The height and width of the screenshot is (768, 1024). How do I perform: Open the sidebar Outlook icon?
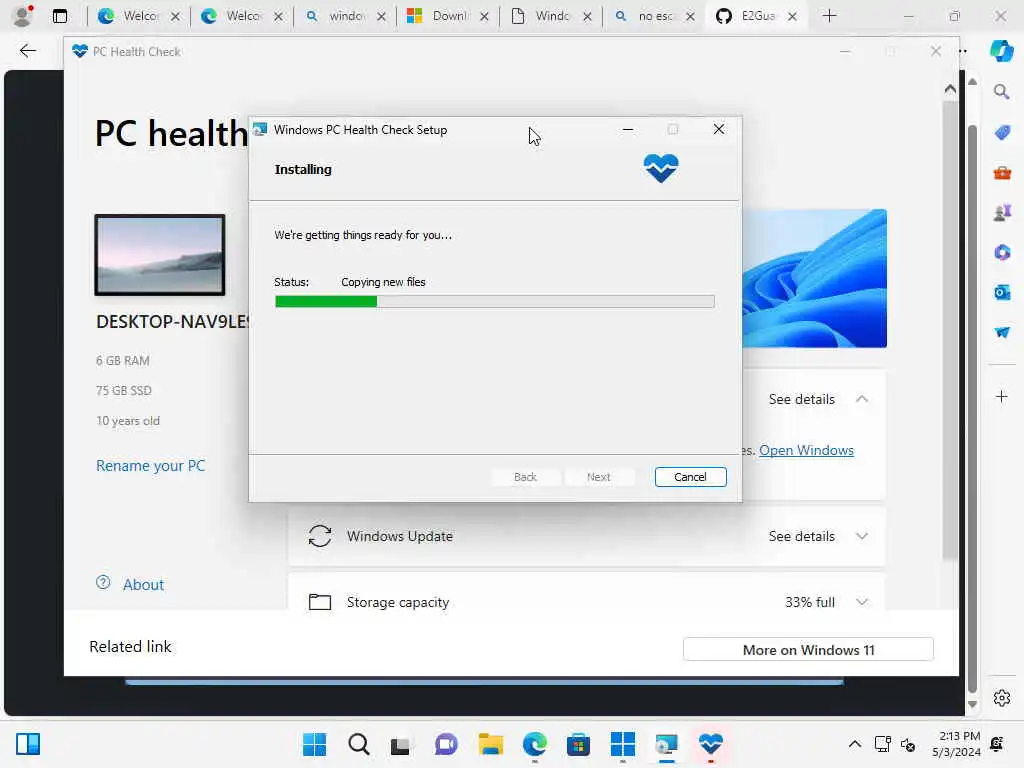1002,292
